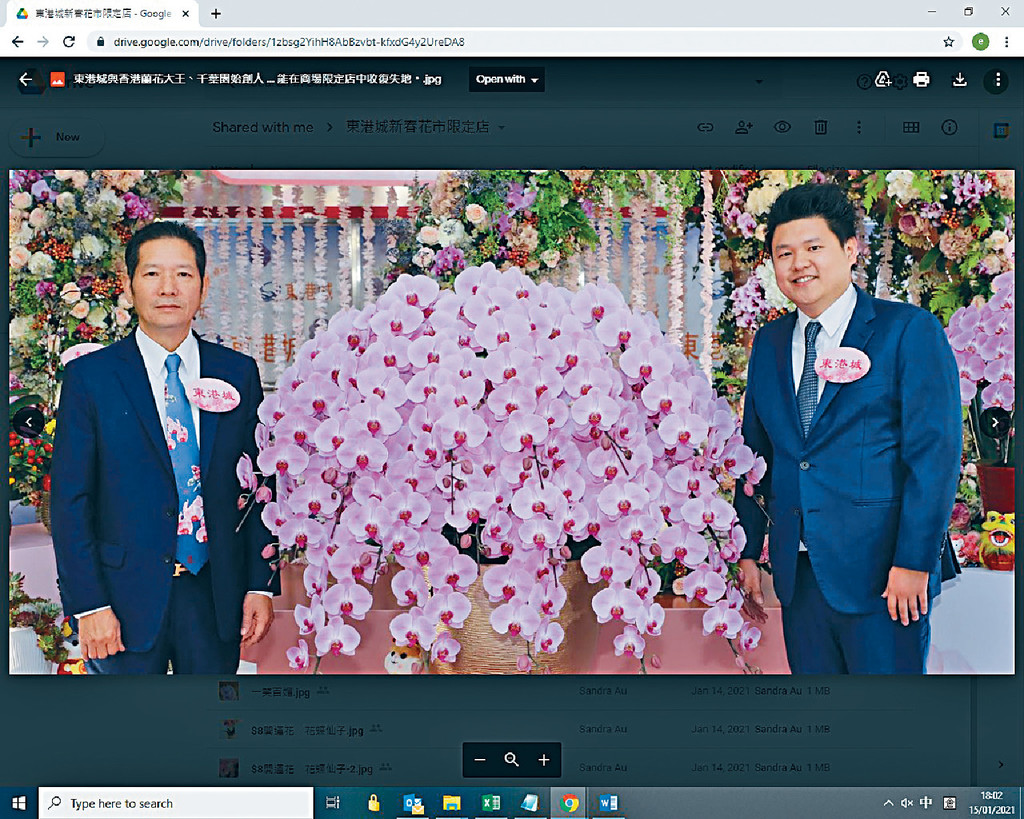Click the preview eye icon
This screenshot has width=1024, height=819.
click(x=782, y=127)
